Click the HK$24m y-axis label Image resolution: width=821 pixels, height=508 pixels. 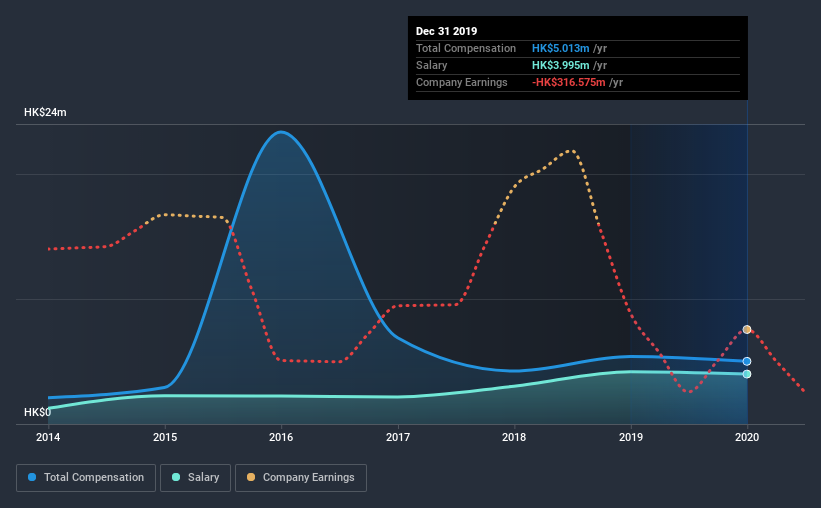(x=45, y=112)
